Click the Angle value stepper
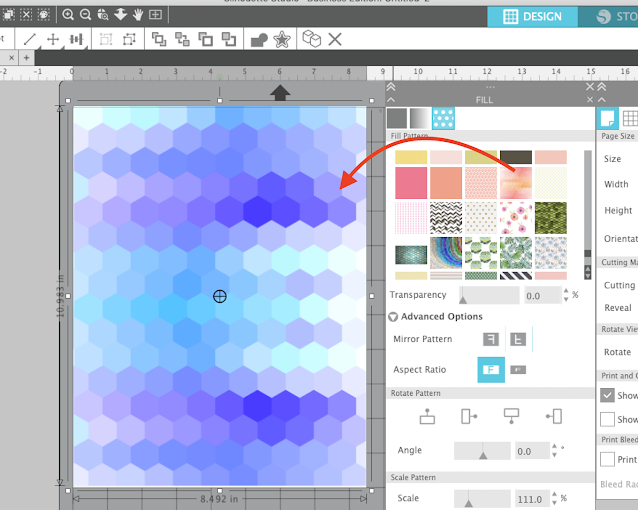638x510 pixels. (x=554, y=450)
